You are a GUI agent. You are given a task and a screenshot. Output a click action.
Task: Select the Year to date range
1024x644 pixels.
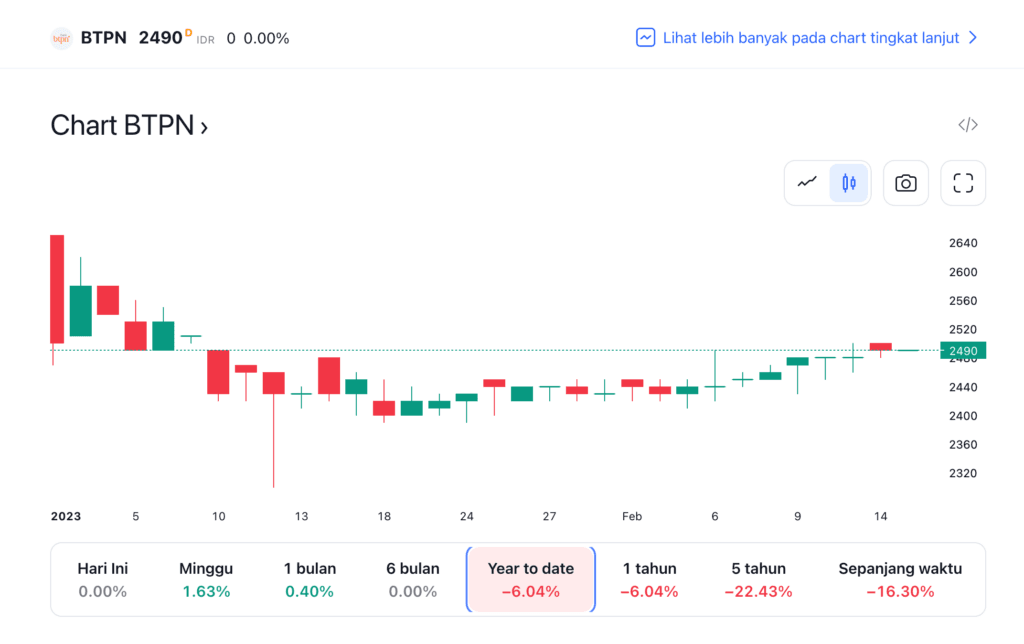(530, 579)
